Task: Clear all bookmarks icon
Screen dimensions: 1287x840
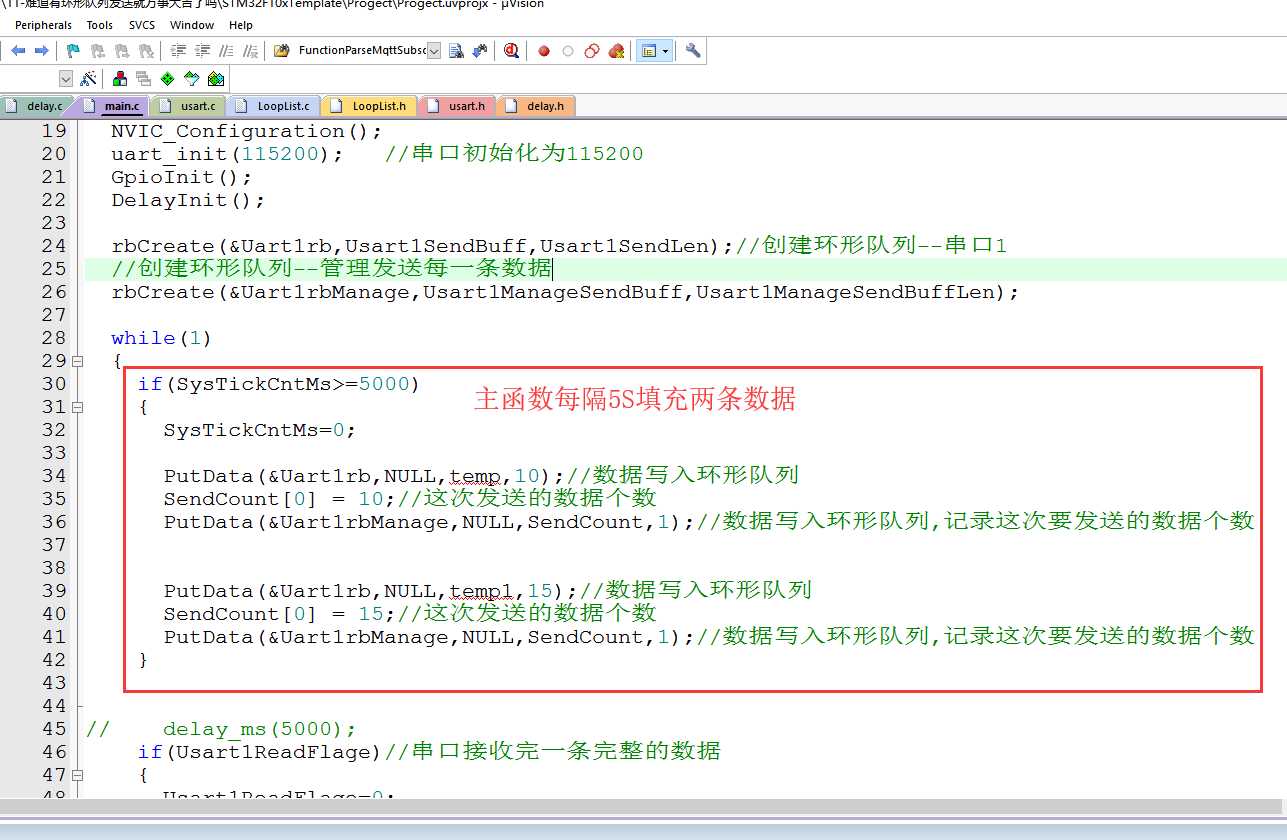Action: pyautogui.click(x=146, y=51)
